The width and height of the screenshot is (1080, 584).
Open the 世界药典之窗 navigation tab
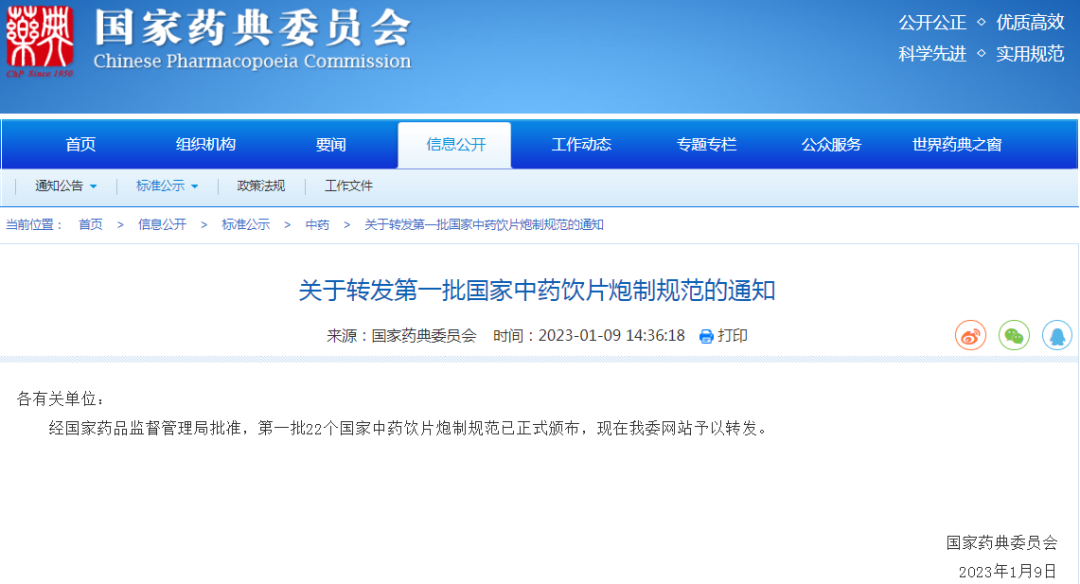point(957,145)
